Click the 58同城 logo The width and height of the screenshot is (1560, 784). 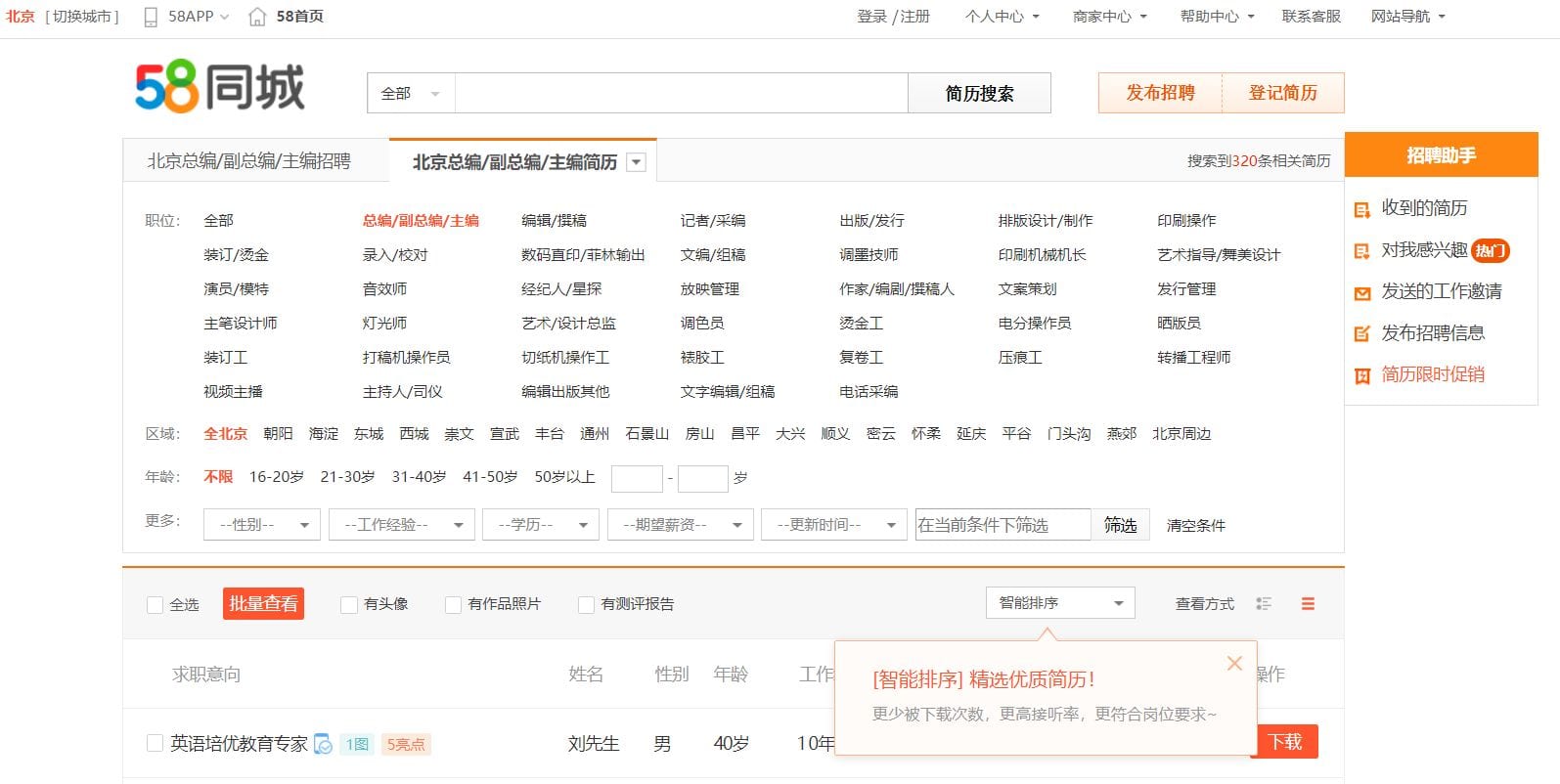tap(220, 87)
